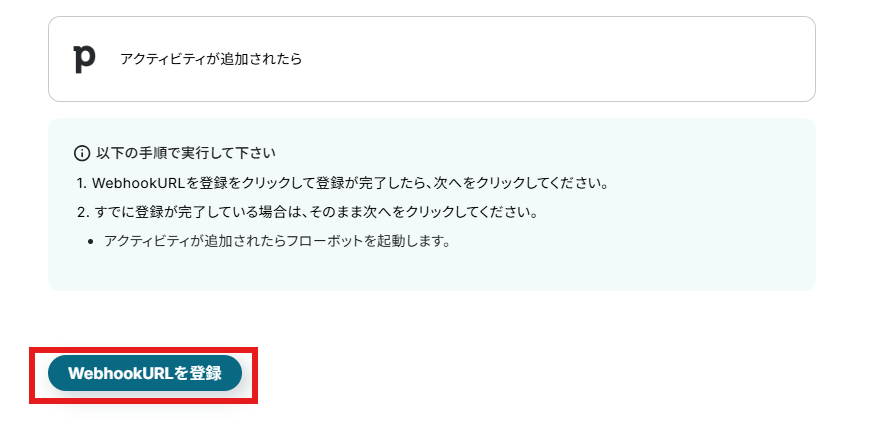This screenshot has width=877, height=424.
Task: Click the "2." list number marker
Action: point(83,213)
